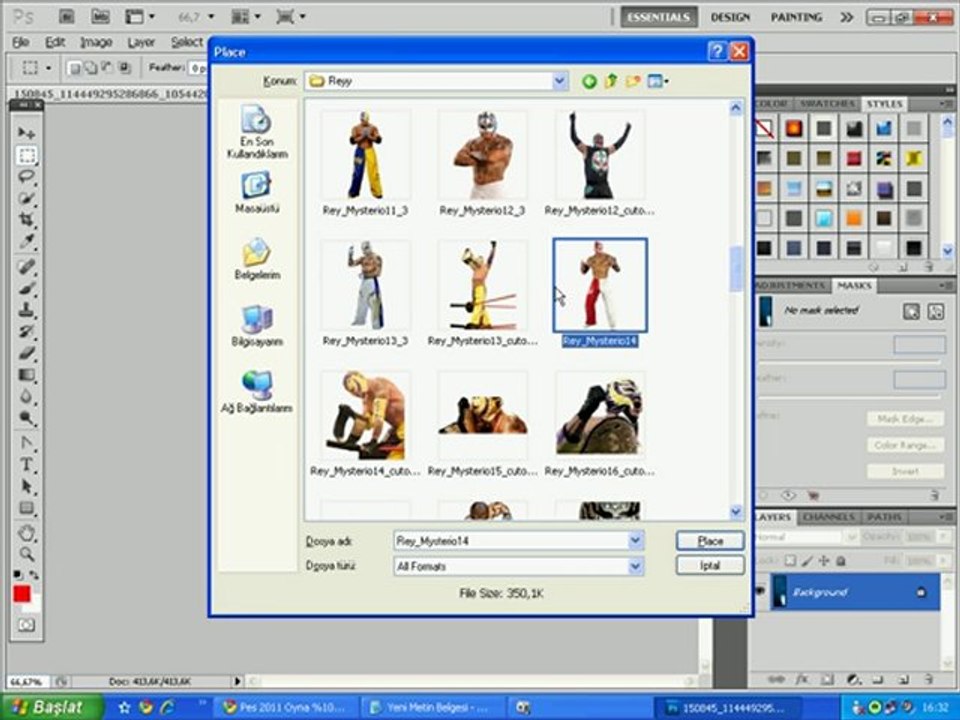Click the up one level folder icon
This screenshot has height=720, width=960.
click(x=610, y=81)
